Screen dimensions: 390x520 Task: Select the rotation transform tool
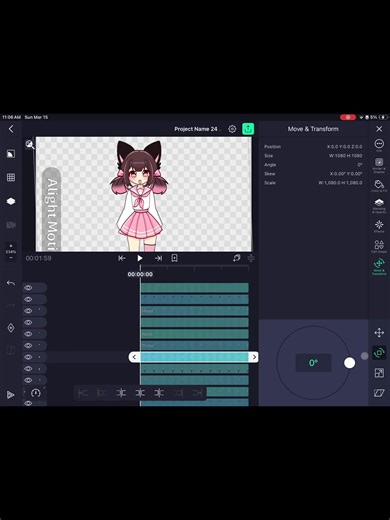pos(379,353)
